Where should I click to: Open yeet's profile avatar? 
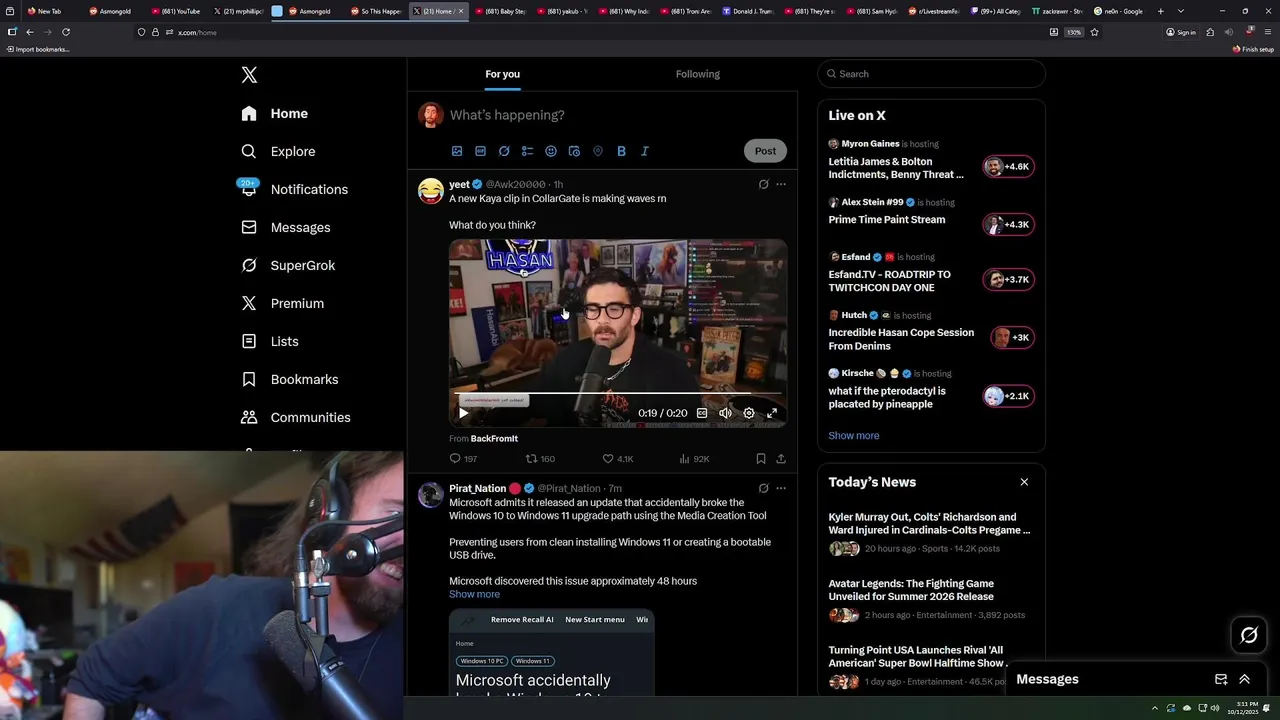[x=431, y=191]
